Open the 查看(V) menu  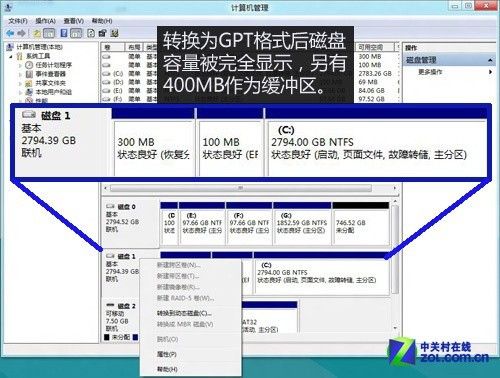click(x=74, y=21)
